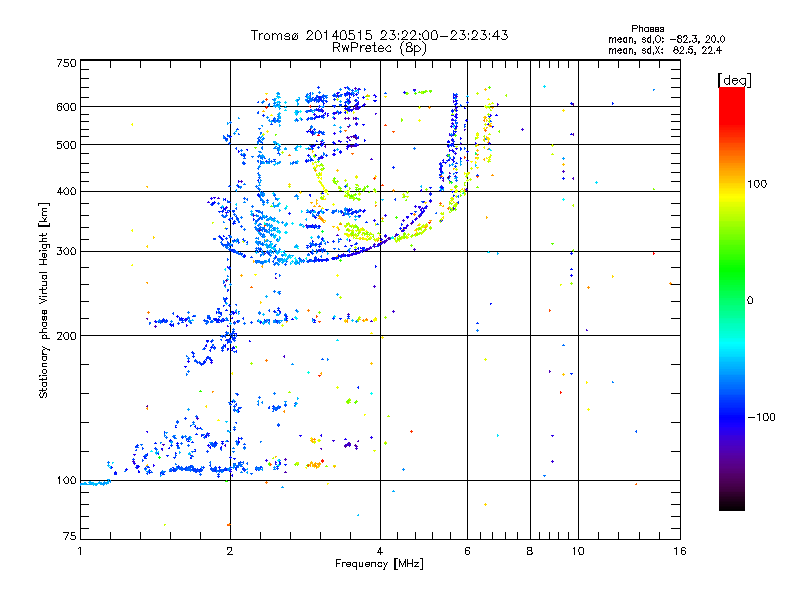Click the 'Frequency [MHz]' axis title
This screenshot has width=800, height=600.
tap(379, 564)
